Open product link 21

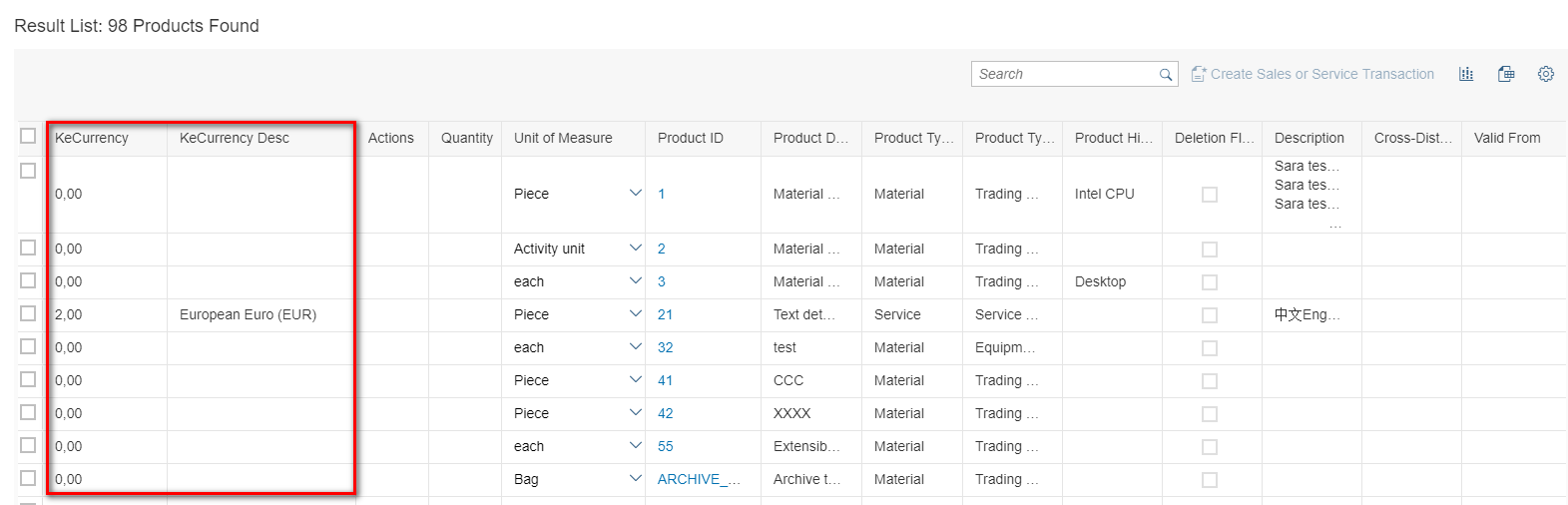665,314
